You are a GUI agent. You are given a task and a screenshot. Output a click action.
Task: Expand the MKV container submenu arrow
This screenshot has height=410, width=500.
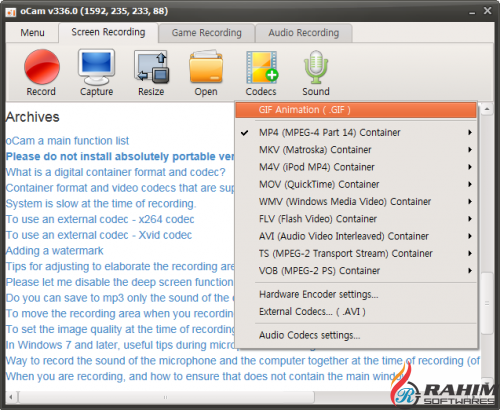click(470, 150)
